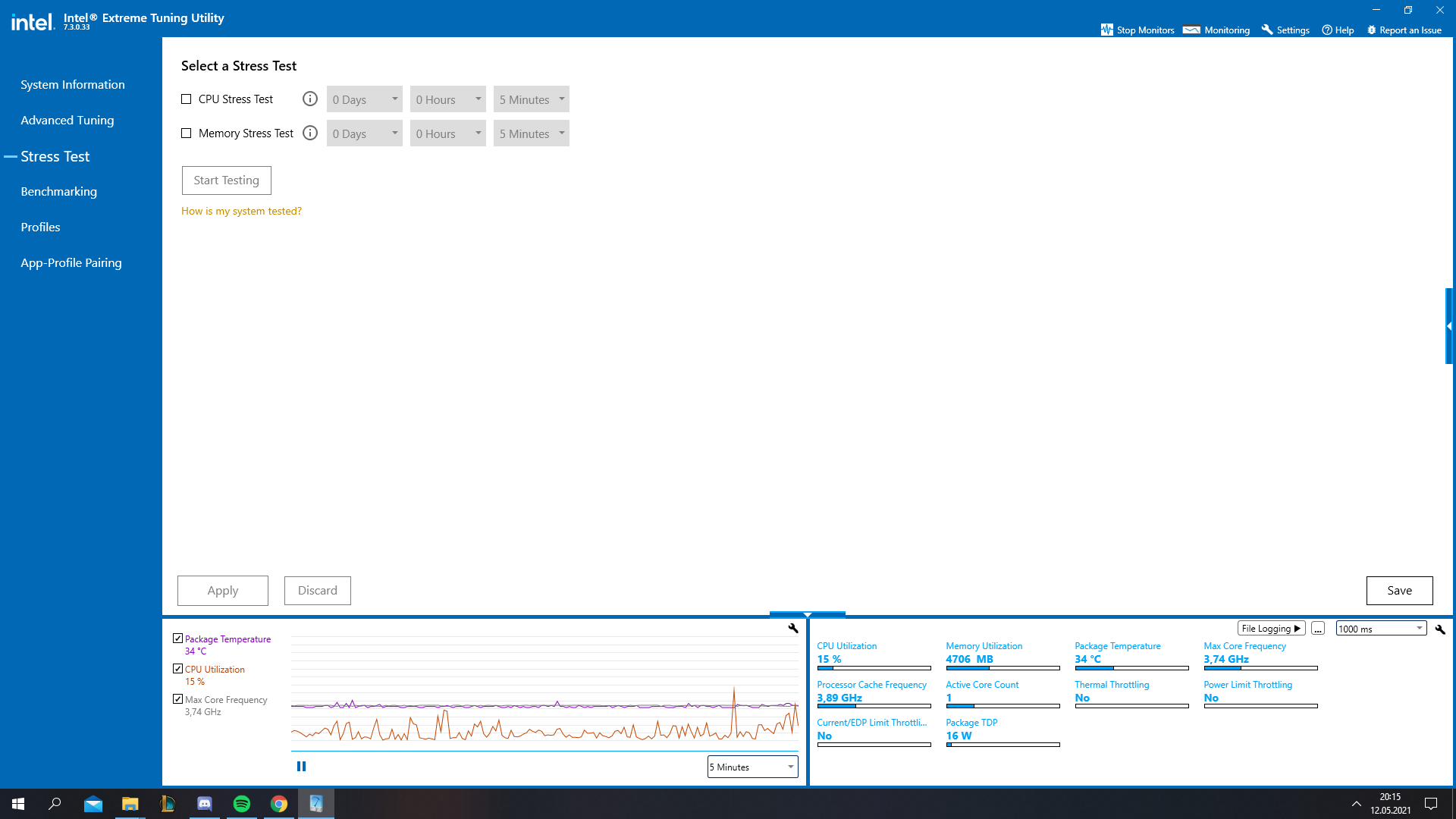Enable the CPU Stress Test checkbox
Image resolution: width=1456 pixels, height=819 pixels.
pos(187,99)
